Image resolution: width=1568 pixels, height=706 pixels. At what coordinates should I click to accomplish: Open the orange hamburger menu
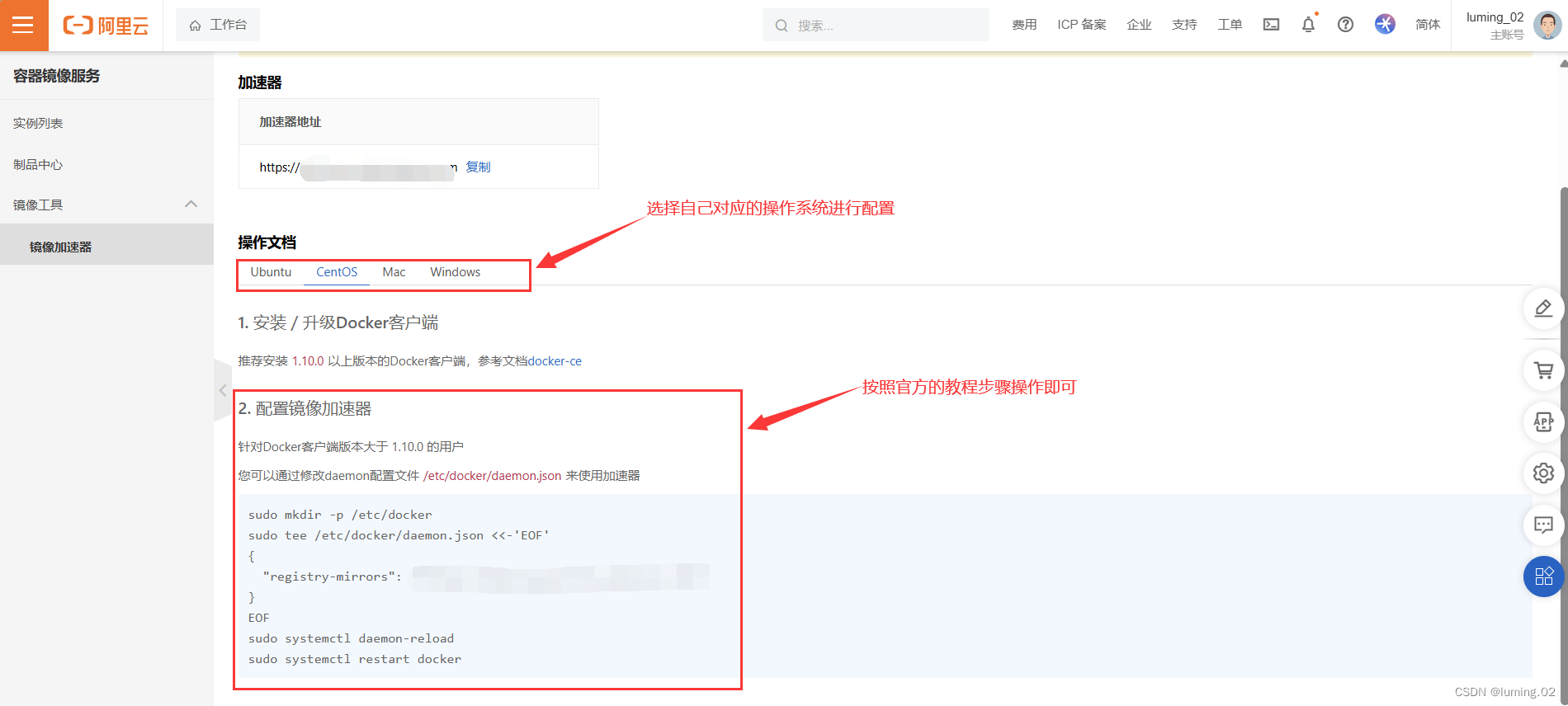tap(24, 25)
